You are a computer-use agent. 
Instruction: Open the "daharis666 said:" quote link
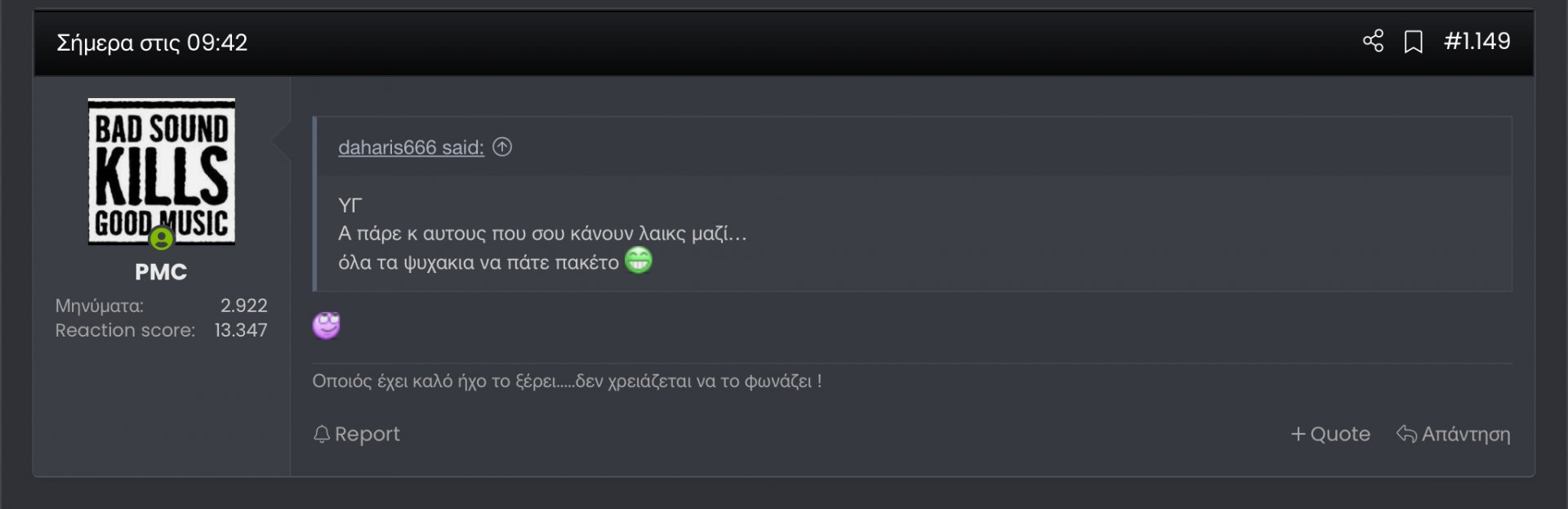411,147
